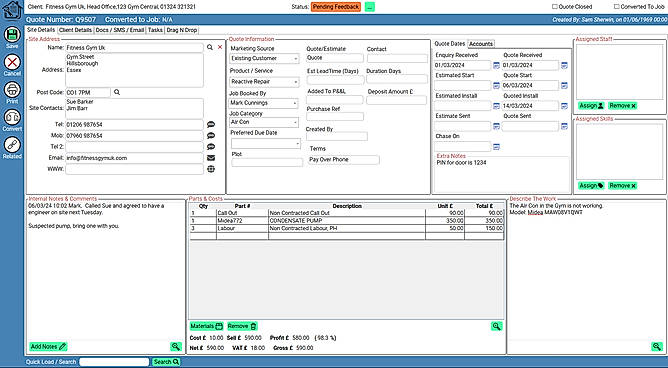The height and width of the screenshot is (368, 668).
Task: Click the globe icon beside WWW field
Action: pos(211,169)
